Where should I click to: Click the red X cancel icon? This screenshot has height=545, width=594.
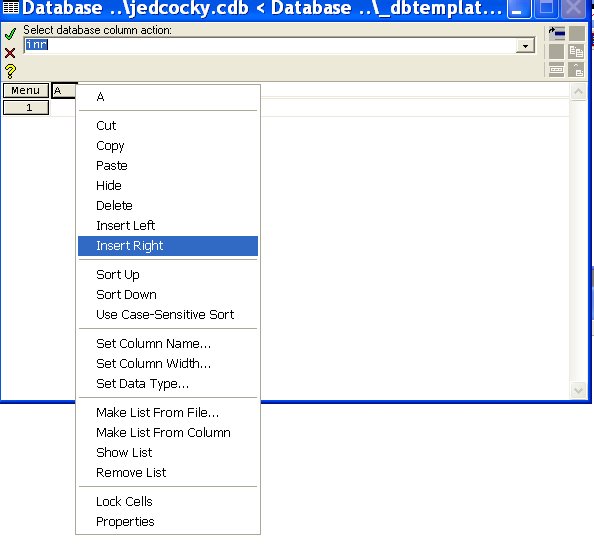tap(10, 53)
